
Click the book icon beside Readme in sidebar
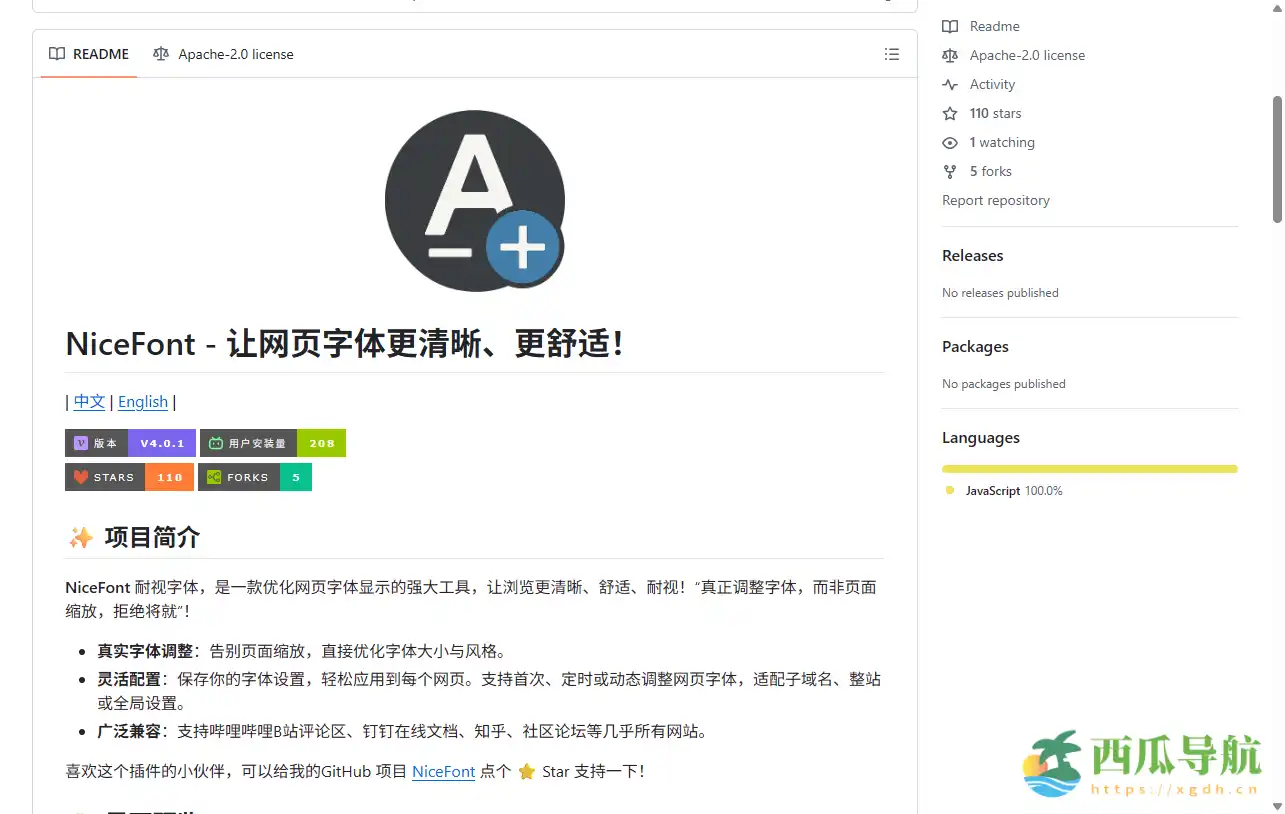(x=950, y=27)
